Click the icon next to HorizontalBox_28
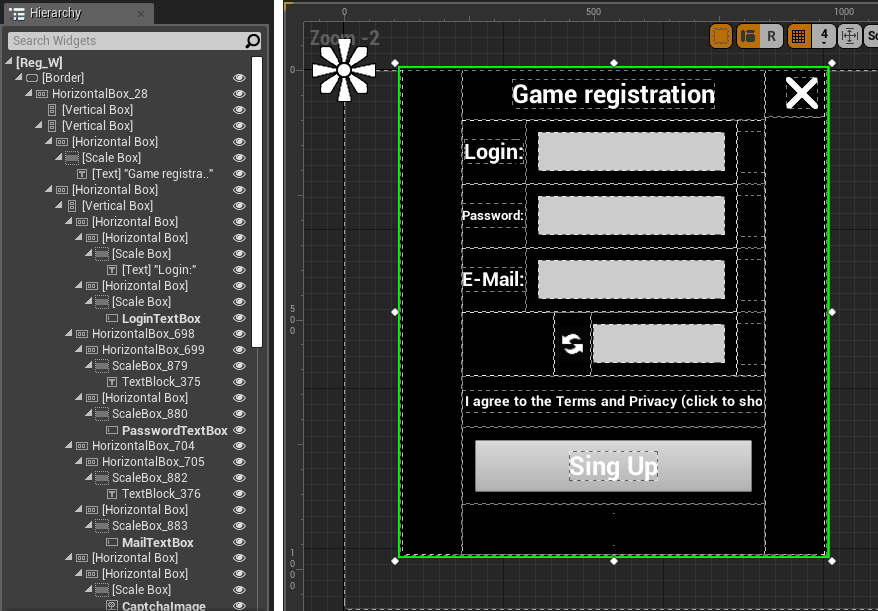This screenshot has width=878, height=611. [42, 94]
